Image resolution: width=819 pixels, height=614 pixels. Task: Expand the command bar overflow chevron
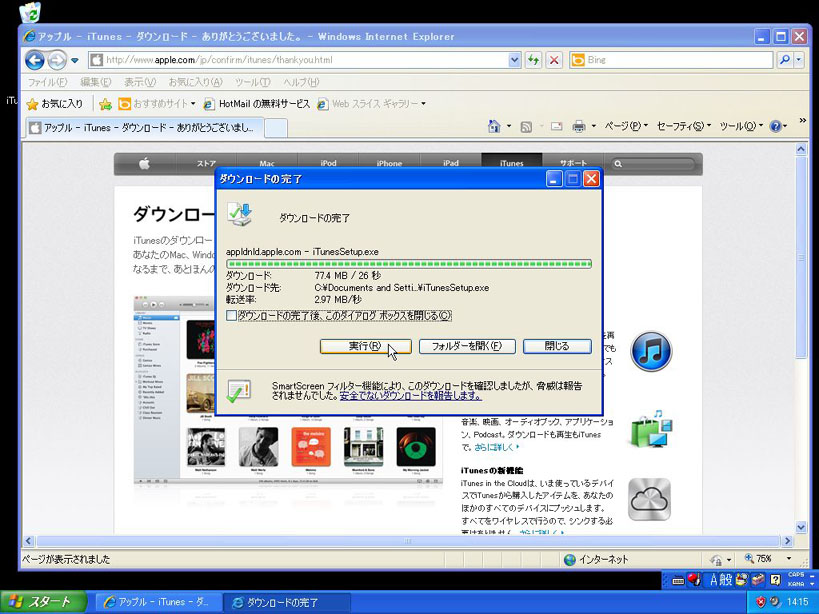(x=802, y=121)
